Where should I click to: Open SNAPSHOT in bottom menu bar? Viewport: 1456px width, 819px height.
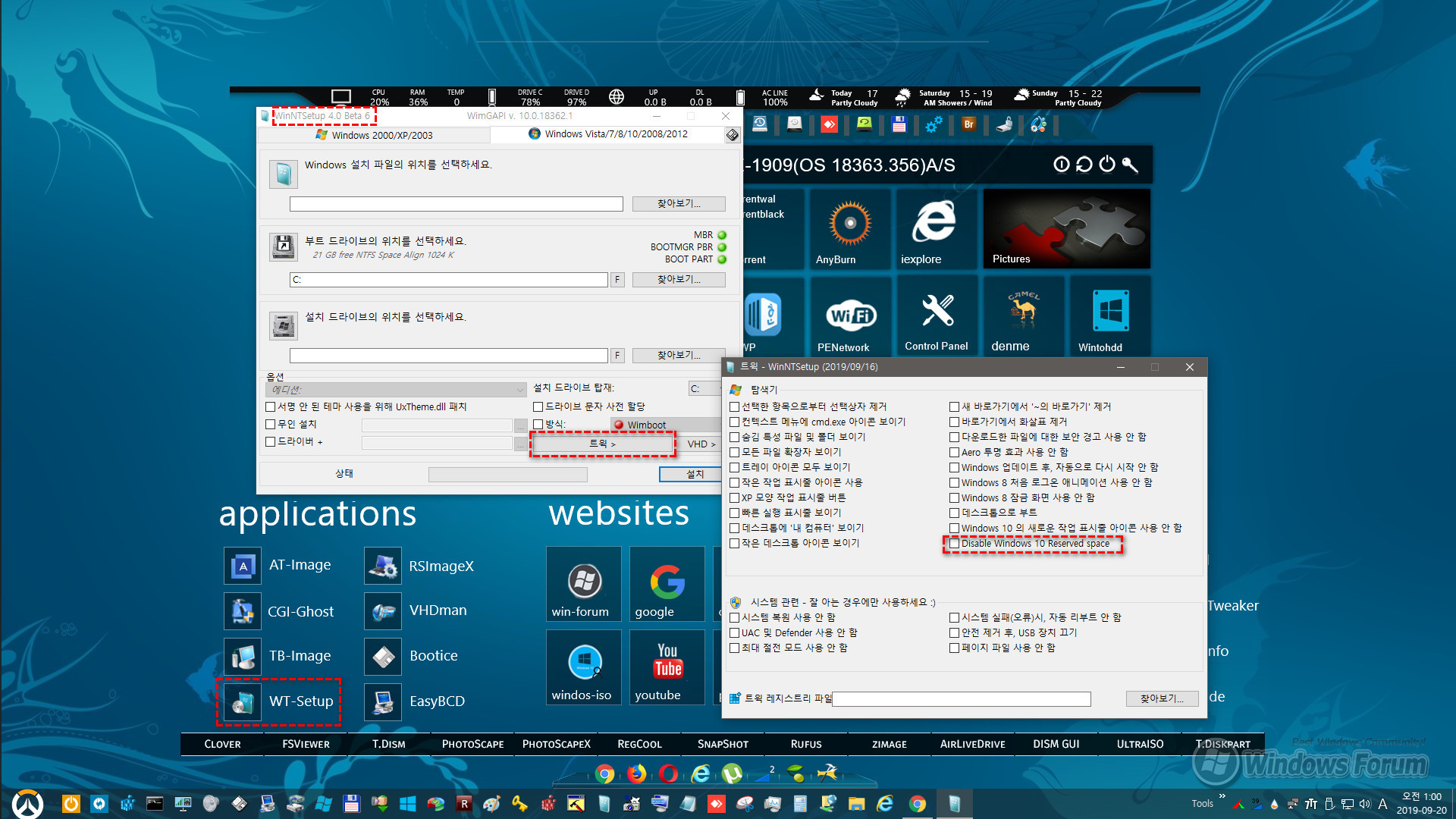(x=723, y=745)
